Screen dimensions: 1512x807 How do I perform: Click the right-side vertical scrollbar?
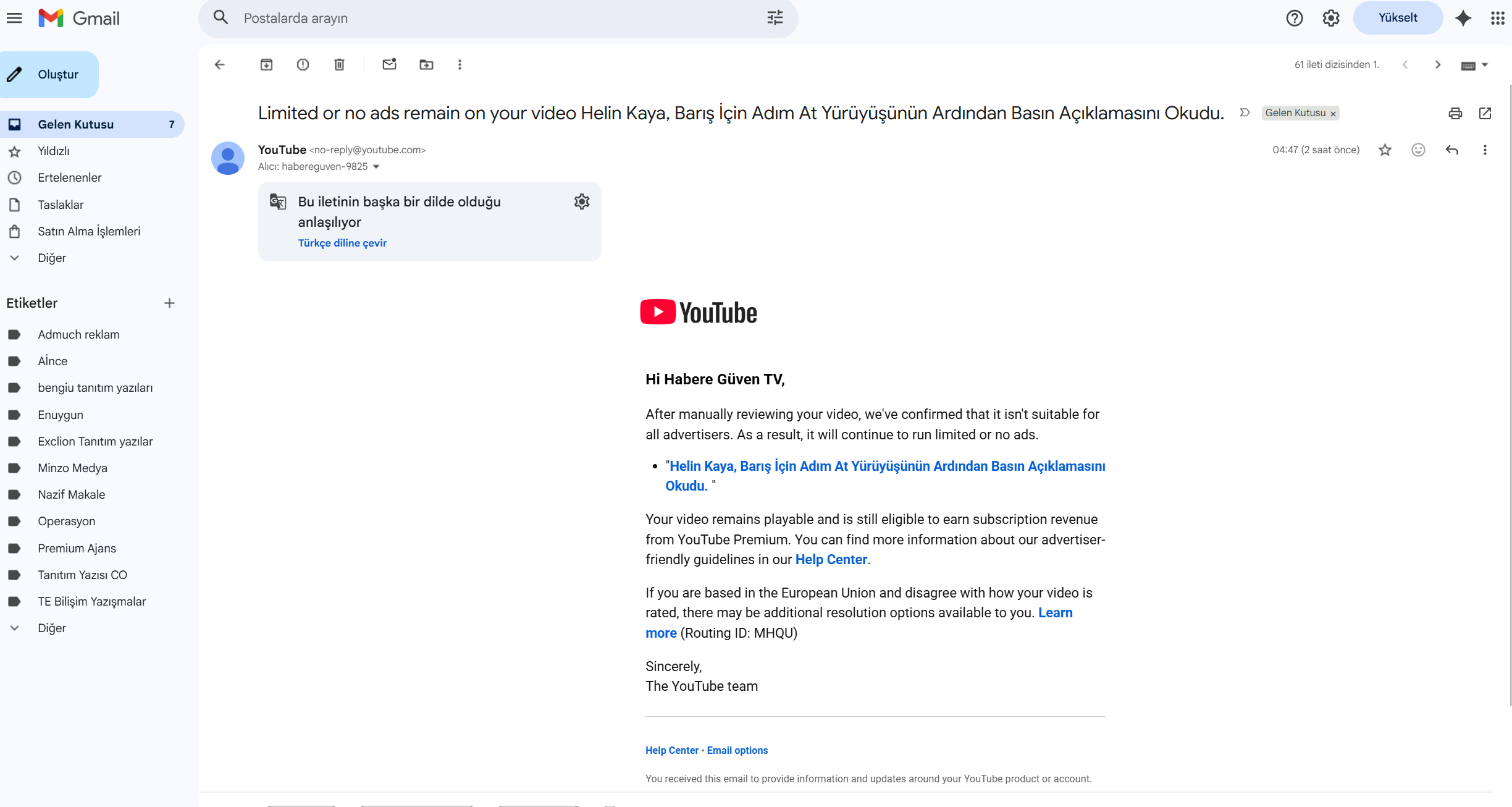coord(1510,395)
